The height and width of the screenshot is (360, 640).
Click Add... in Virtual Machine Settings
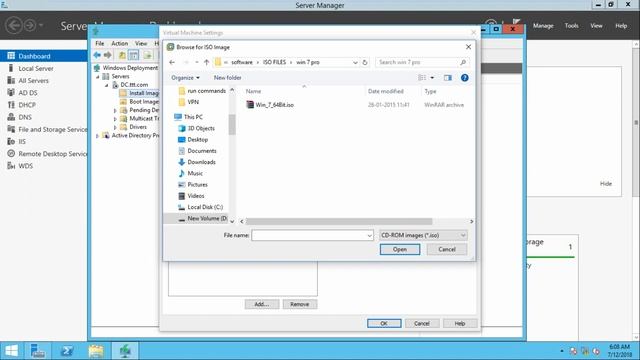point(262,304)
